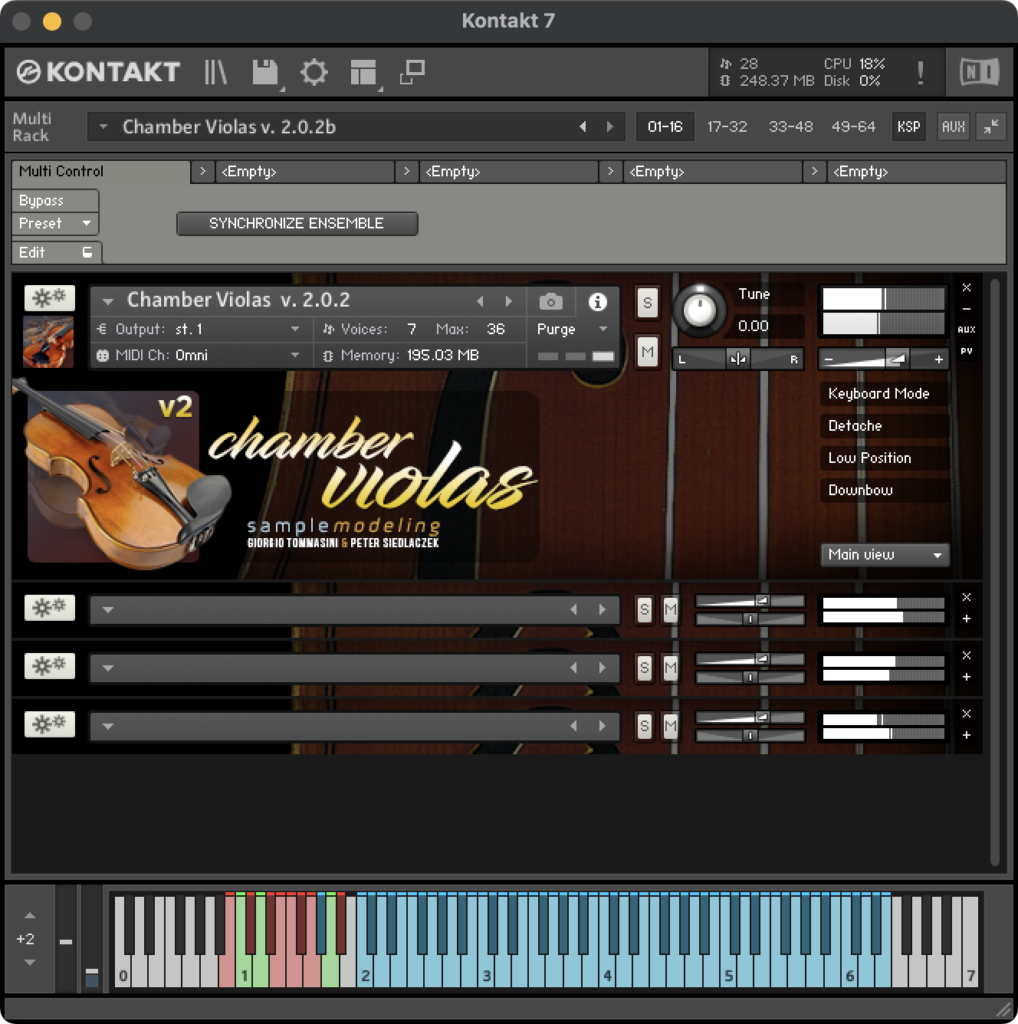The width and height of the screenshot is (1018, 1024).
Task: Solo the third empty slot
Action: tap(644, 667)
